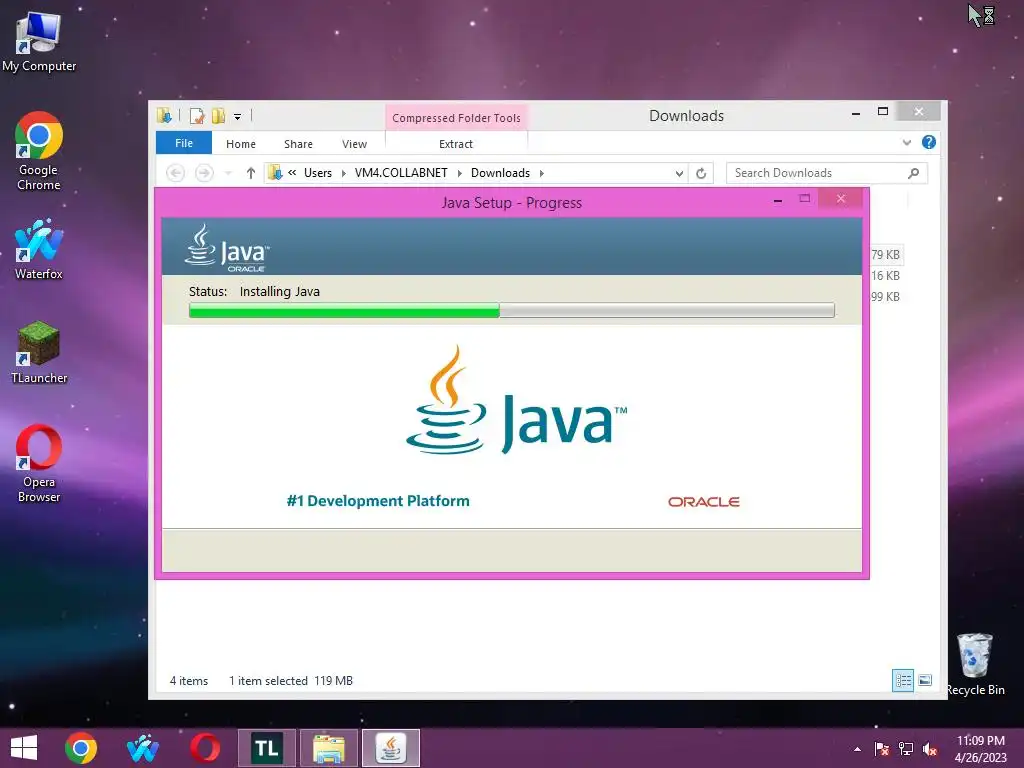Open the File tab in Downloads window
The width and height of the screenshot is (1024, 768).
pyautogui.click(x=184, y=143)
